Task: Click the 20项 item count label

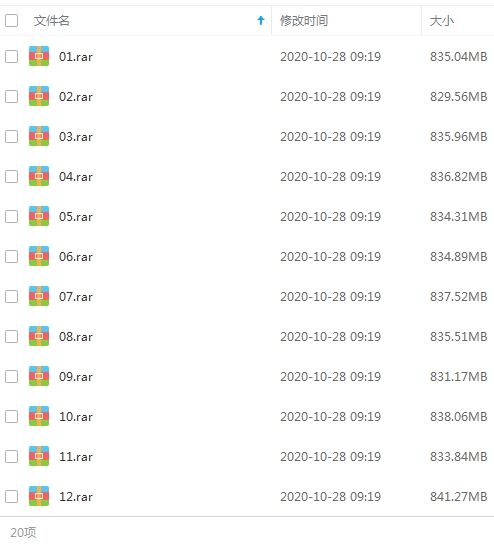Action: (x=23, y=532)
